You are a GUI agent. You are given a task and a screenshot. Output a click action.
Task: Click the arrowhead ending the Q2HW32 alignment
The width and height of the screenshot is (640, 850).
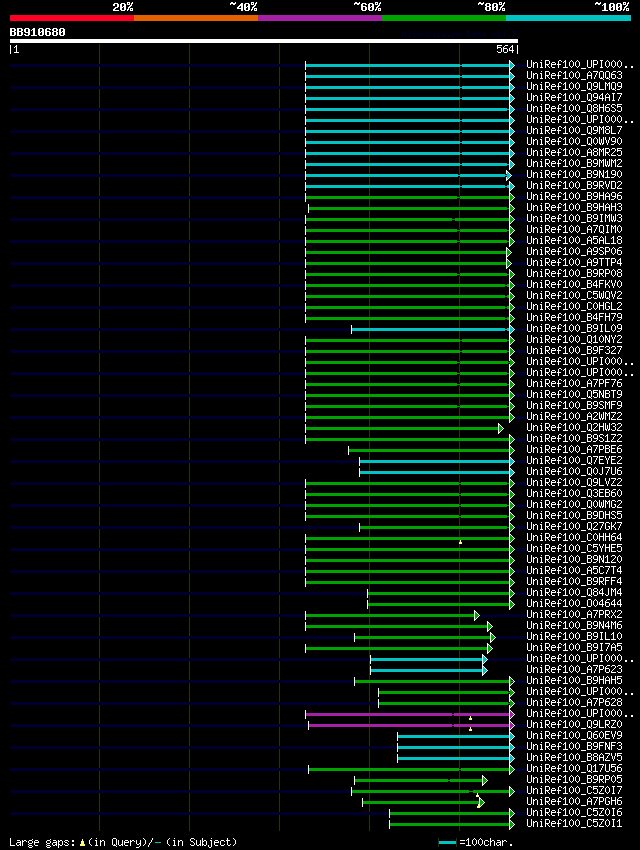501,428
